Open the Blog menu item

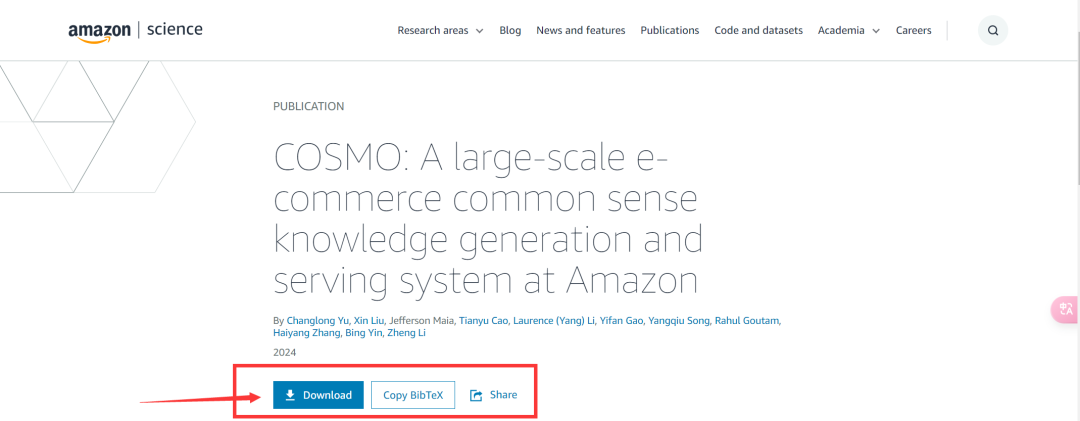coord(510,31)
